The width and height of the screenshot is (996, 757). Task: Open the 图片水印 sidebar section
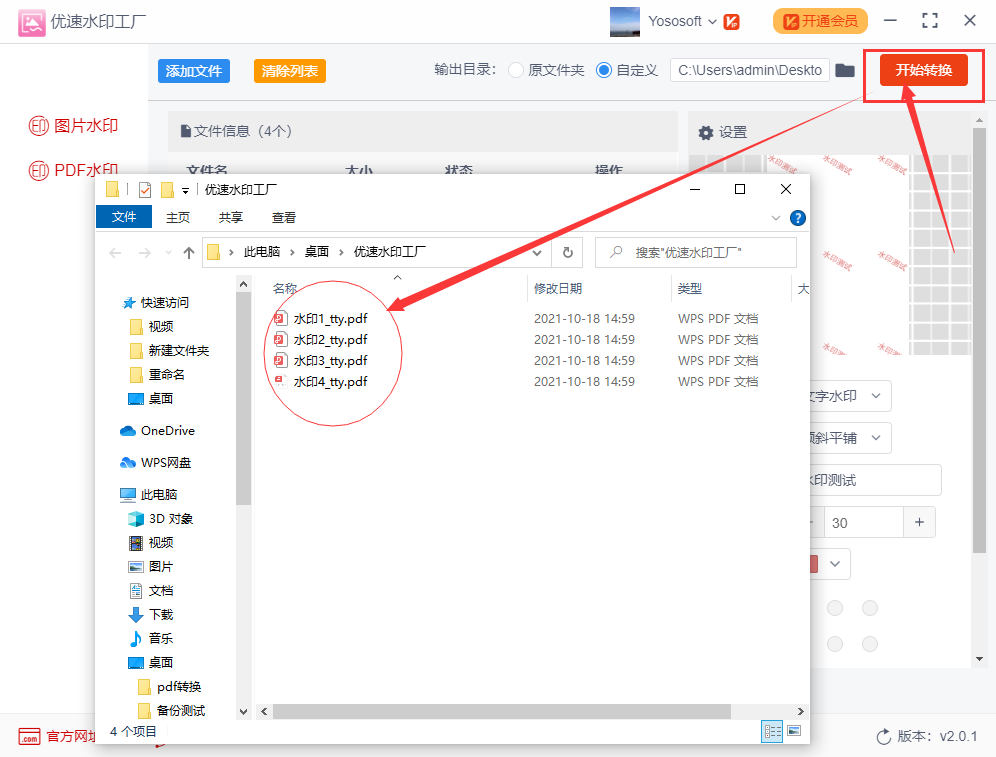click(74, 126)
